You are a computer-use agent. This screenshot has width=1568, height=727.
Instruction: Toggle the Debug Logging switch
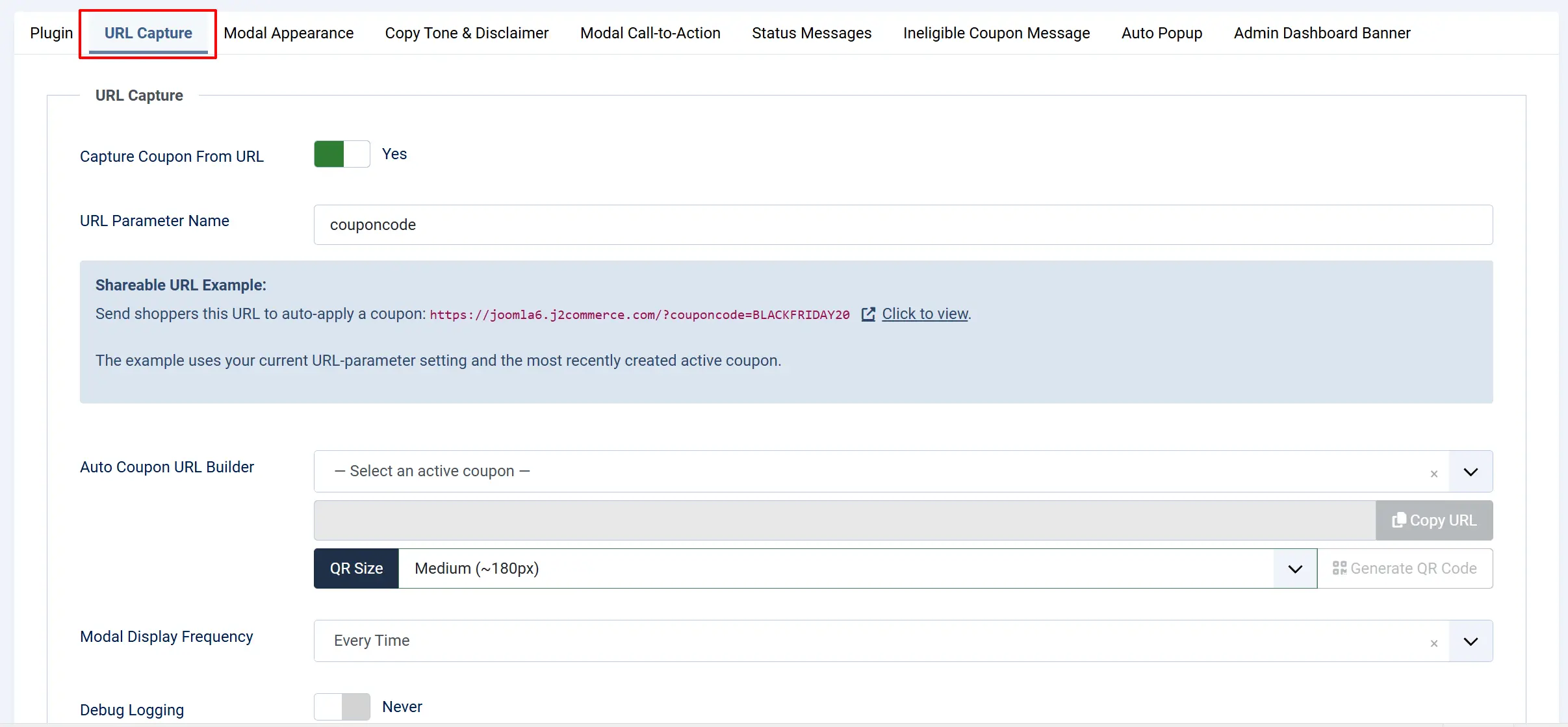tap(342, 707)
